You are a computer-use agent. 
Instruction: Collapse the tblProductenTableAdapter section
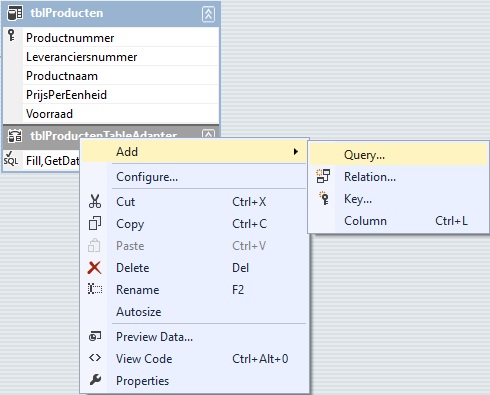click(208, 134)
